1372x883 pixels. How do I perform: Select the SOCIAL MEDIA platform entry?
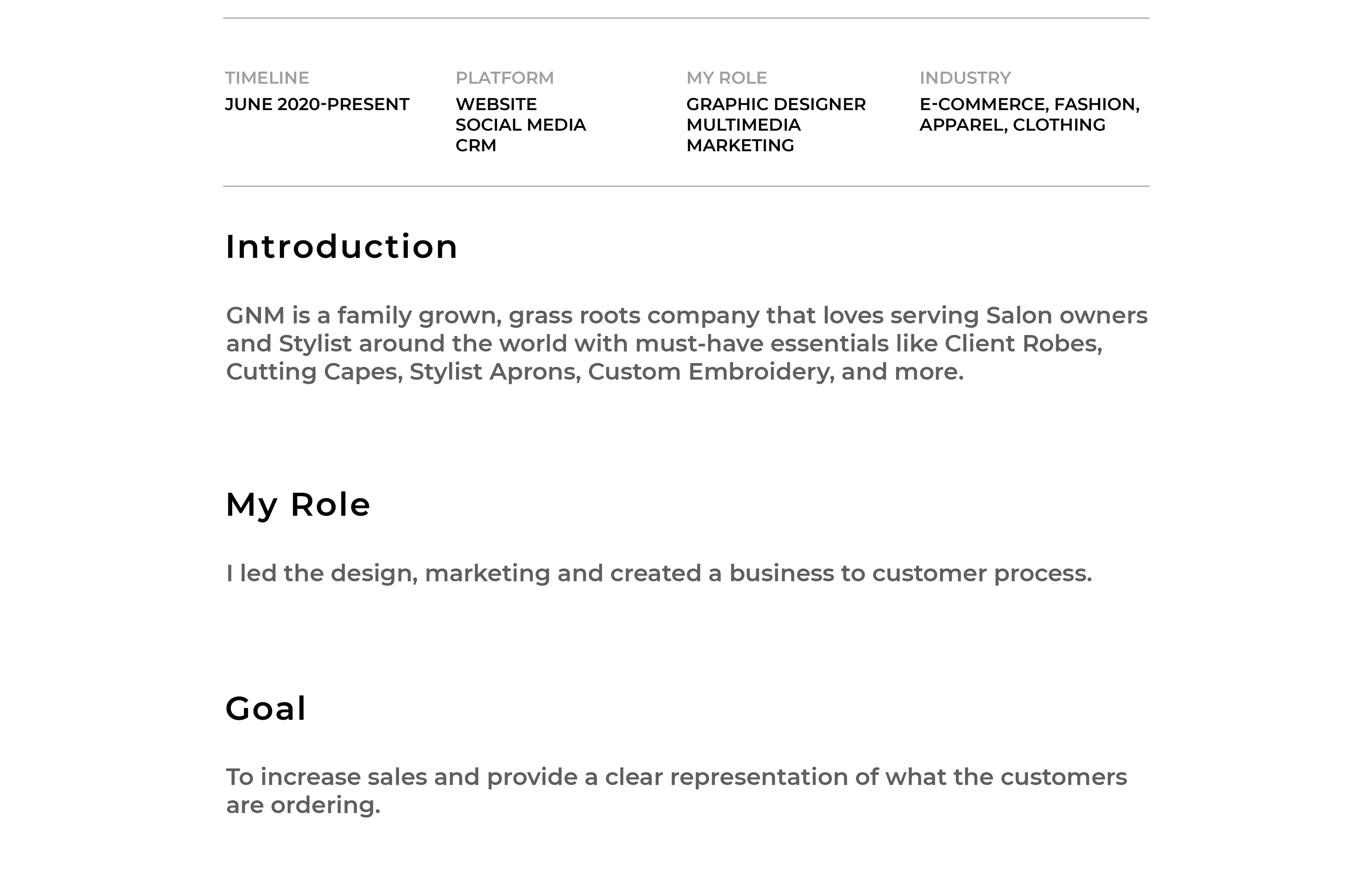pyautogui.click(x=521, y=125)
